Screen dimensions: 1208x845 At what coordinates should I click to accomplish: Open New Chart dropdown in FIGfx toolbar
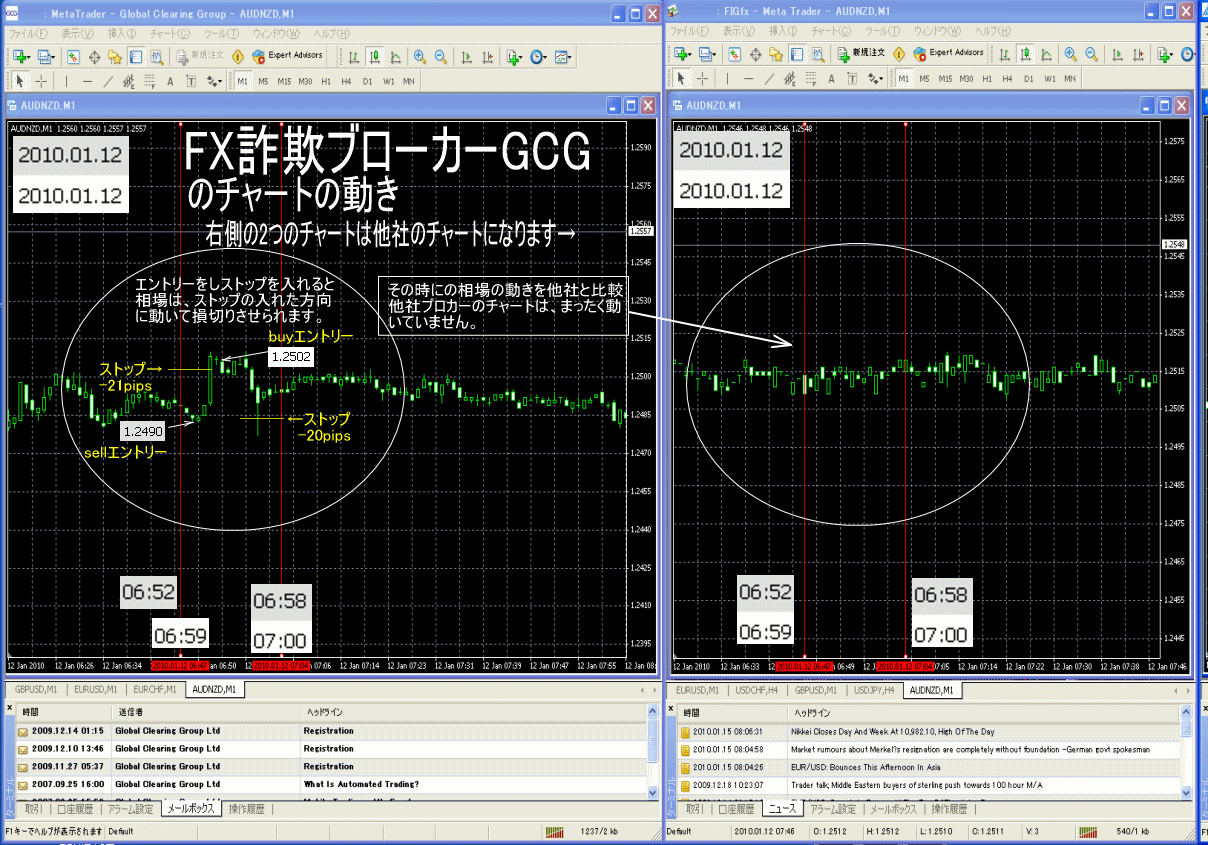point(683,55)
